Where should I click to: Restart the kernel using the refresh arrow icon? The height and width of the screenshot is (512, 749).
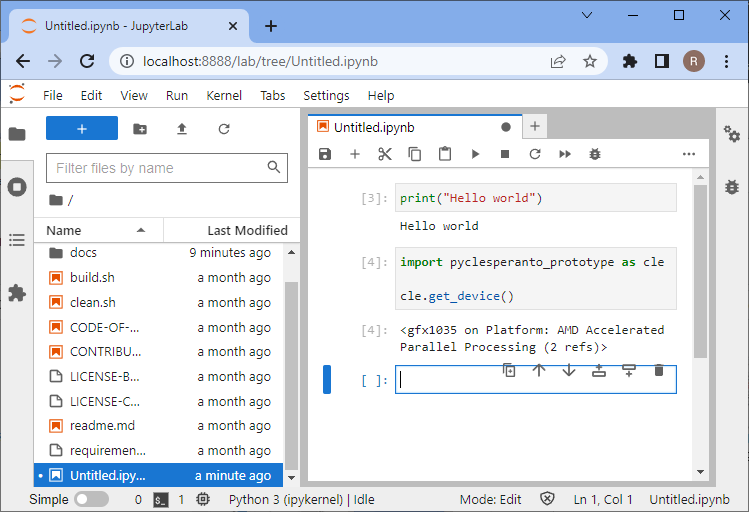click(535, 154)
